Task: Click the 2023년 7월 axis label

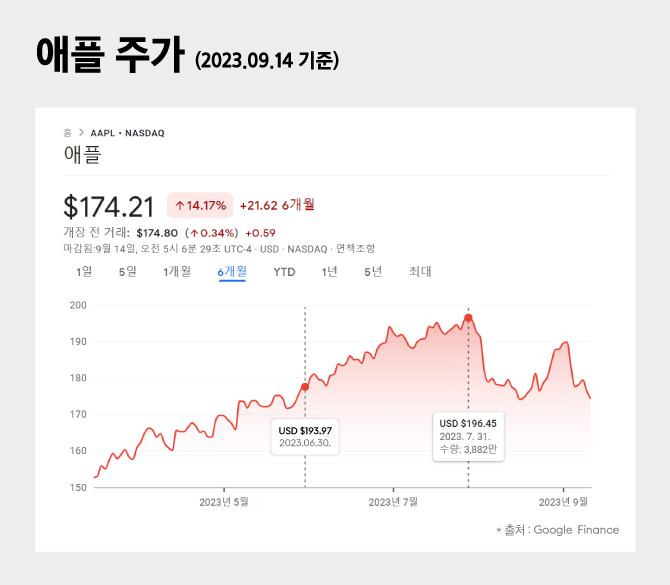Action: click(394, 502)
